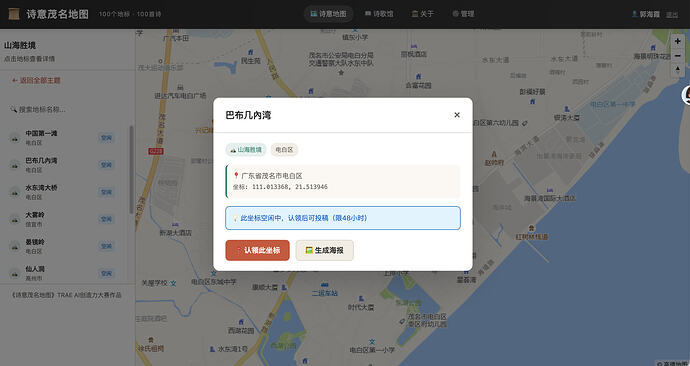Click the TRAE AI创造力大赛作品 footer text
690x366 pixels.
pos(89,295)
